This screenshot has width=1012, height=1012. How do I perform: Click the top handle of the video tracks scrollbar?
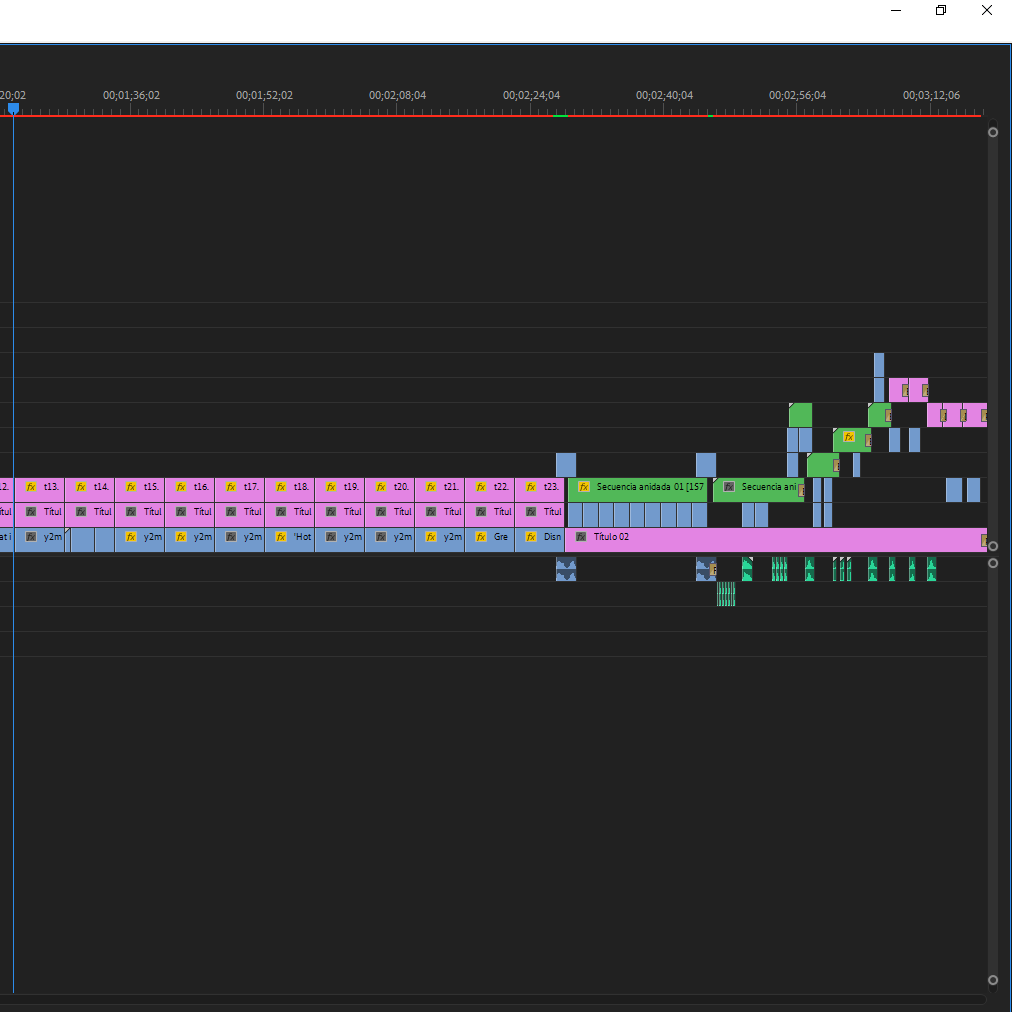tap(993, 132)
